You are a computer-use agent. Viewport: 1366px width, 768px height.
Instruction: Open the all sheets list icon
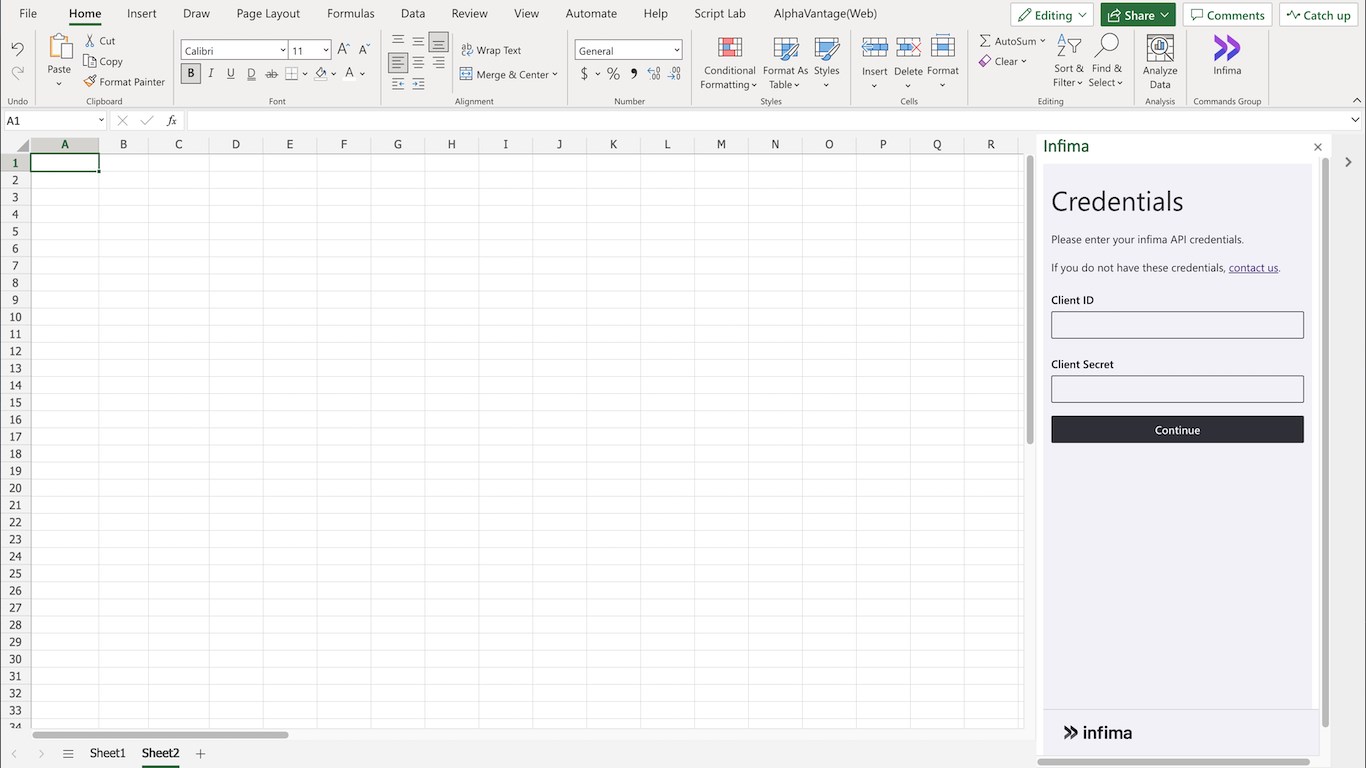[x=68, y=753]
